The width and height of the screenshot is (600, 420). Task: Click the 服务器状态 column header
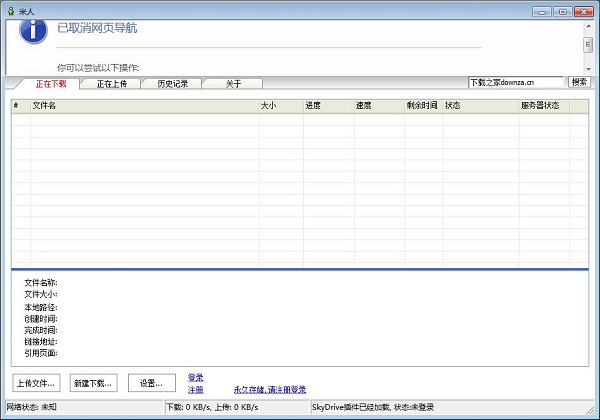[x=543, y=105]
